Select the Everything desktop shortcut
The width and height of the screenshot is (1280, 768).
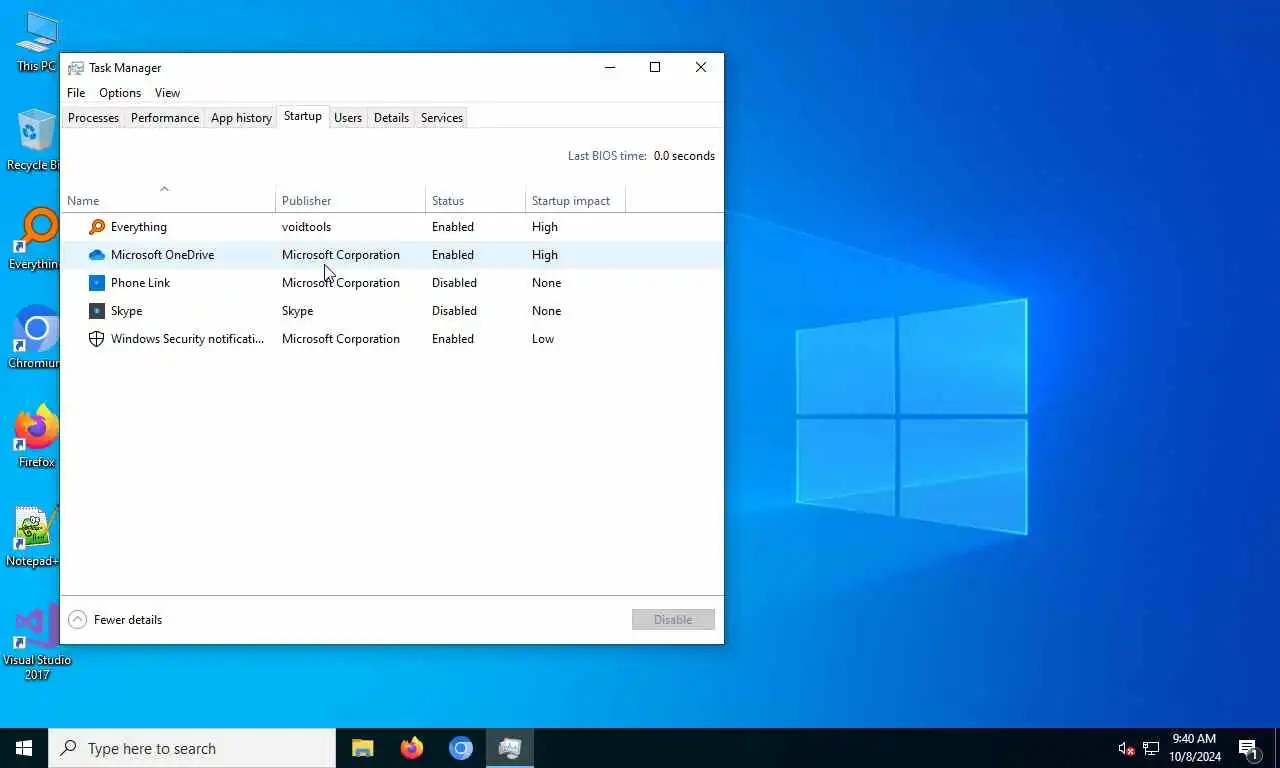click(x=36, y=240)
